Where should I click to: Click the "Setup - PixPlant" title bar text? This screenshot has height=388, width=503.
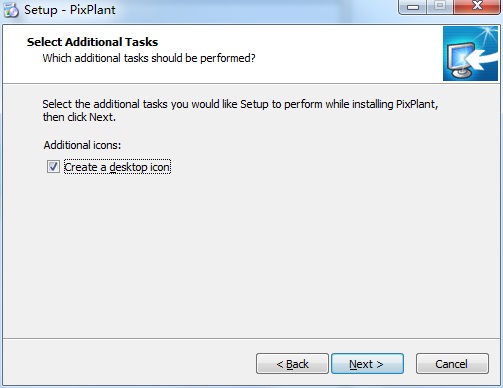coord(70,10)
